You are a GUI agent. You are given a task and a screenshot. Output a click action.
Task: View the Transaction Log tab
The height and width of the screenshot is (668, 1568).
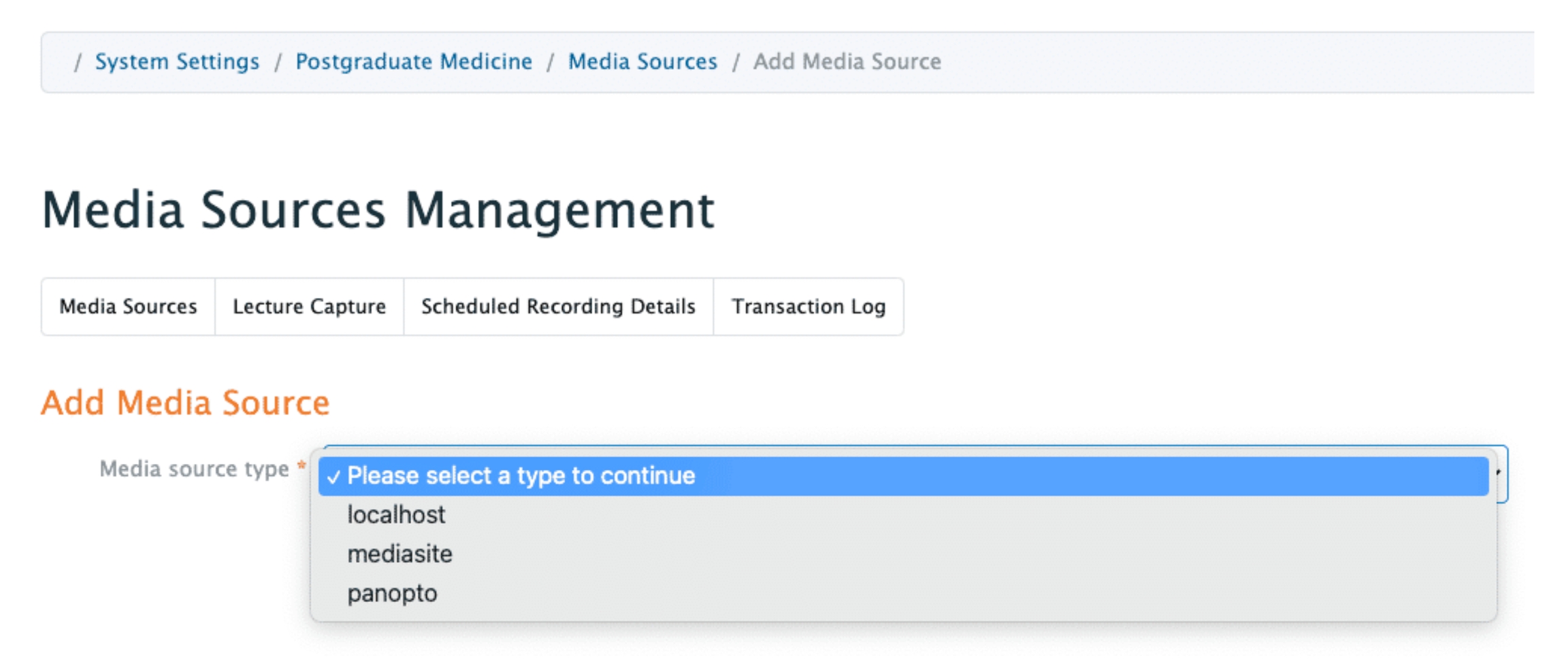tap(808, 307)
